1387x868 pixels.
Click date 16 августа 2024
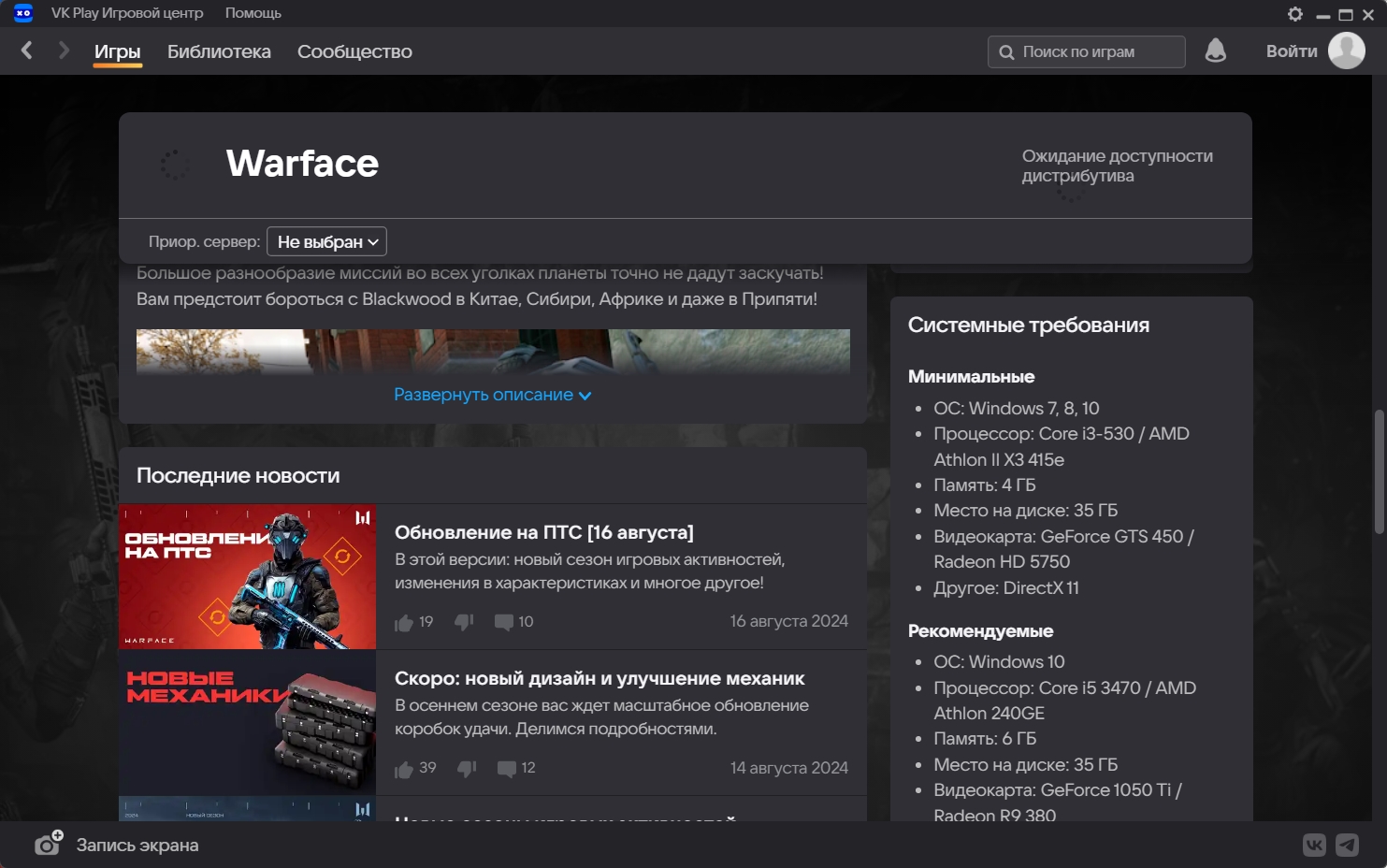click(788, 621)
